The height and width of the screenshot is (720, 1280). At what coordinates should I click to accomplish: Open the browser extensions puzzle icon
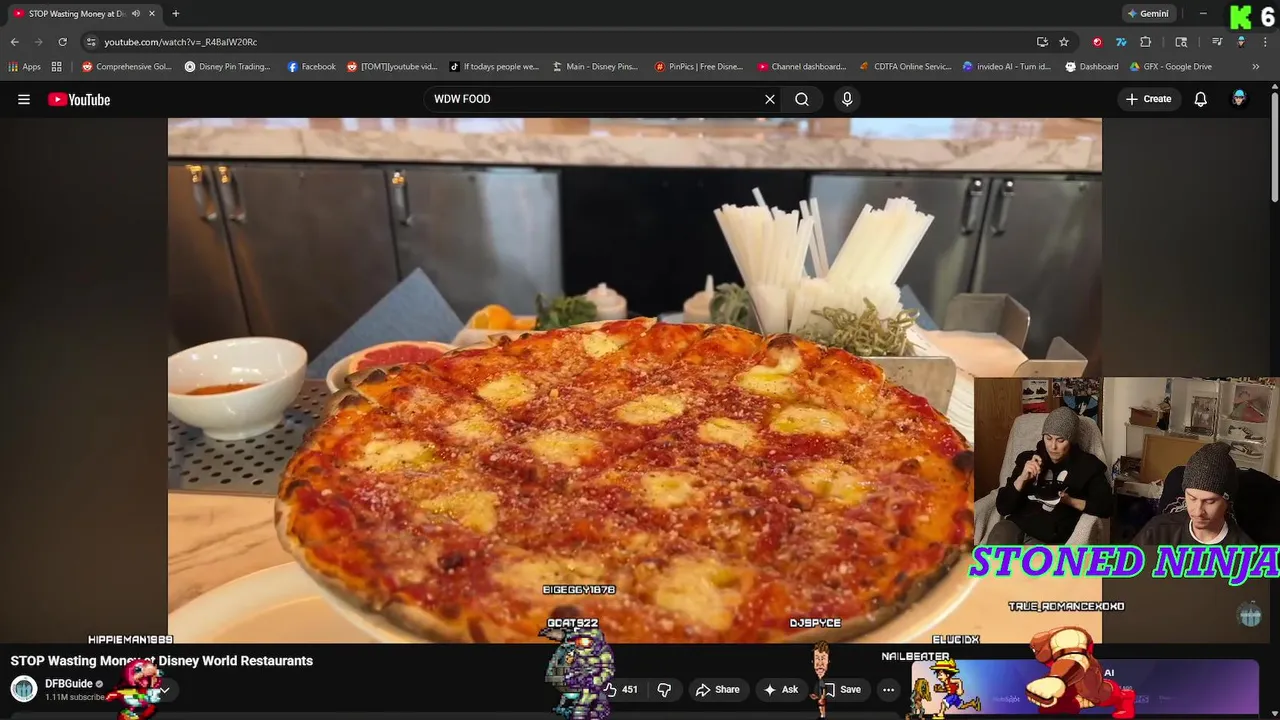(x=1146, y=42)
